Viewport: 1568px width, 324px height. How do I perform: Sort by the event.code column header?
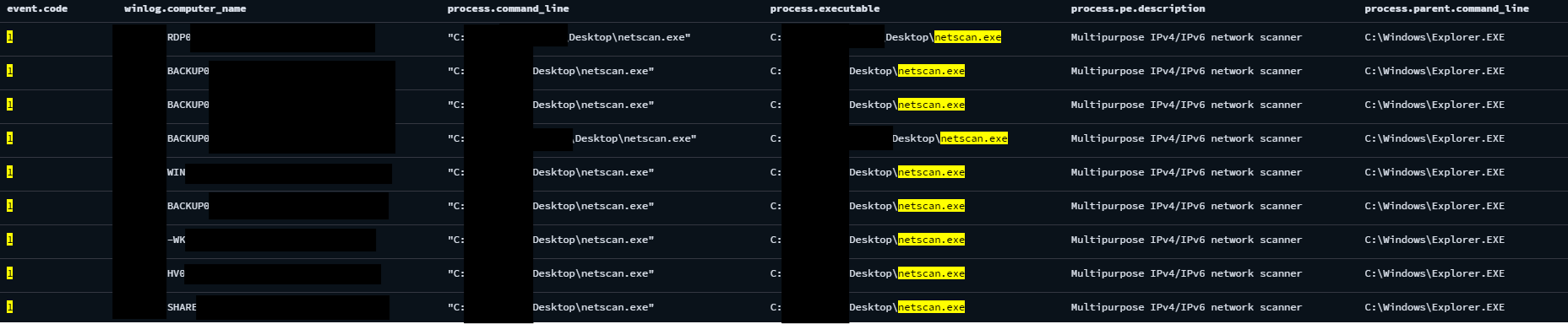coord(37,8)
